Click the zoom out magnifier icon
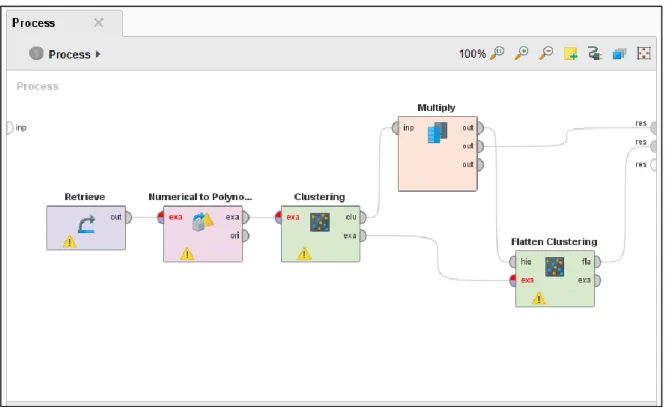 pos(546,53)
